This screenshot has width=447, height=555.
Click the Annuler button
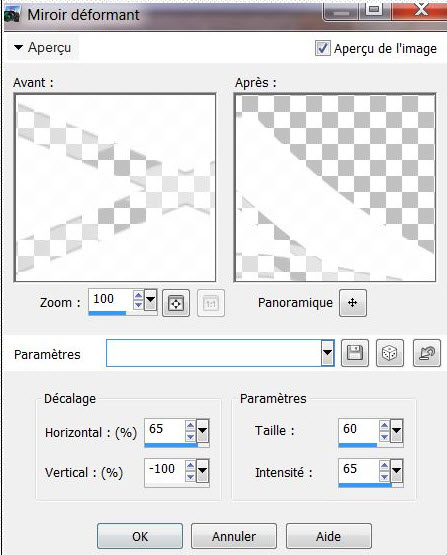click(234, 536)
